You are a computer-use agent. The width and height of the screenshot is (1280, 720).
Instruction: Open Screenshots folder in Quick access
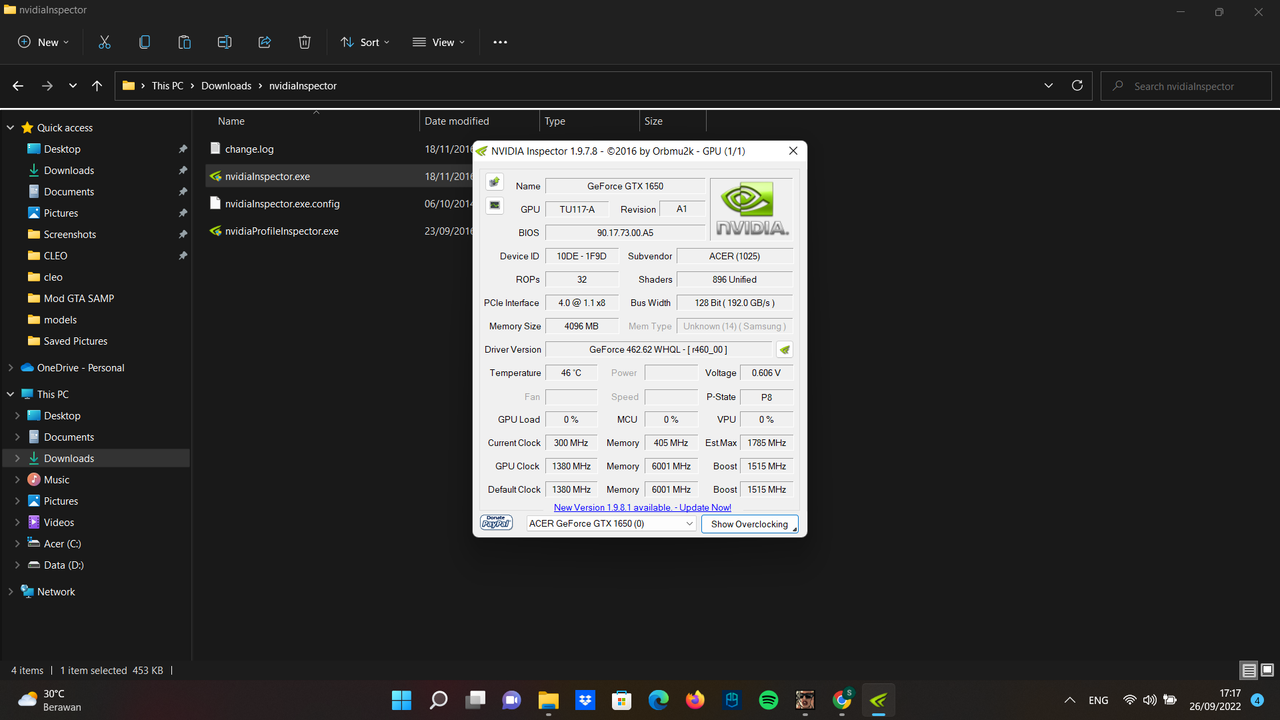click(x=70, y=234)
